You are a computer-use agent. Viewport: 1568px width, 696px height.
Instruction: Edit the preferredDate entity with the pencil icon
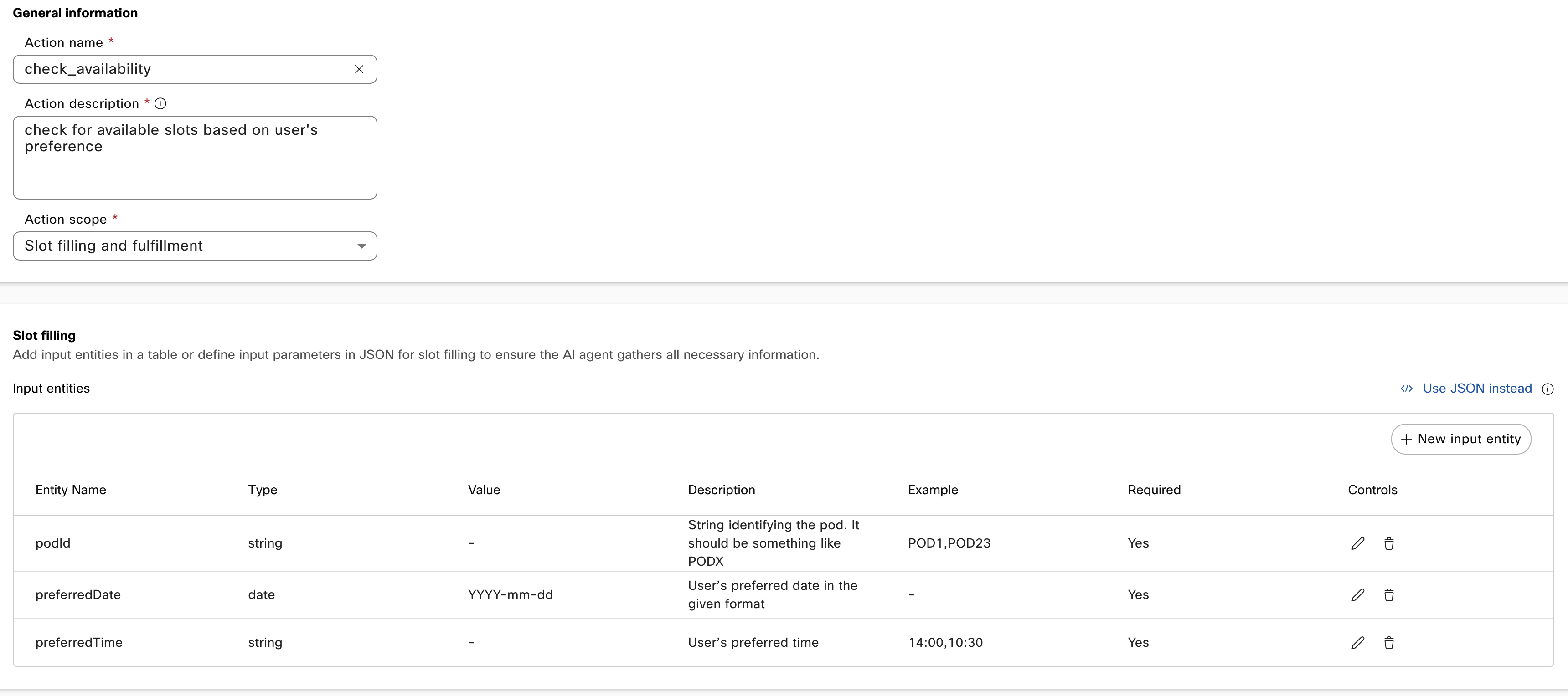[x=1358, y=595]
